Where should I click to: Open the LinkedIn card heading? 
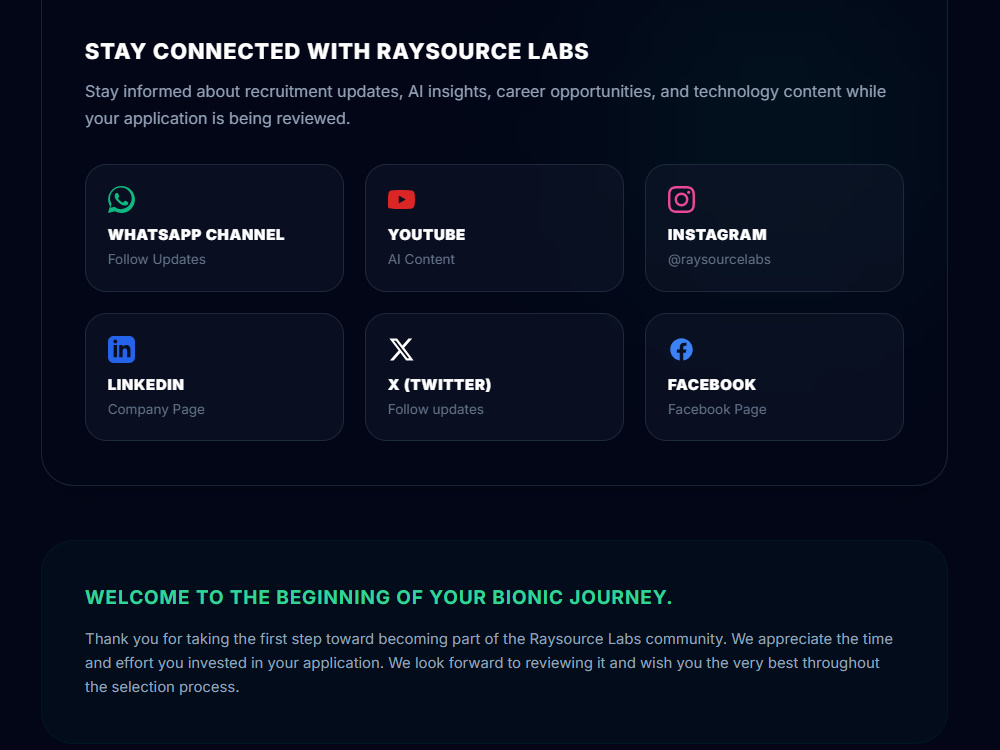tap(146, 385)
